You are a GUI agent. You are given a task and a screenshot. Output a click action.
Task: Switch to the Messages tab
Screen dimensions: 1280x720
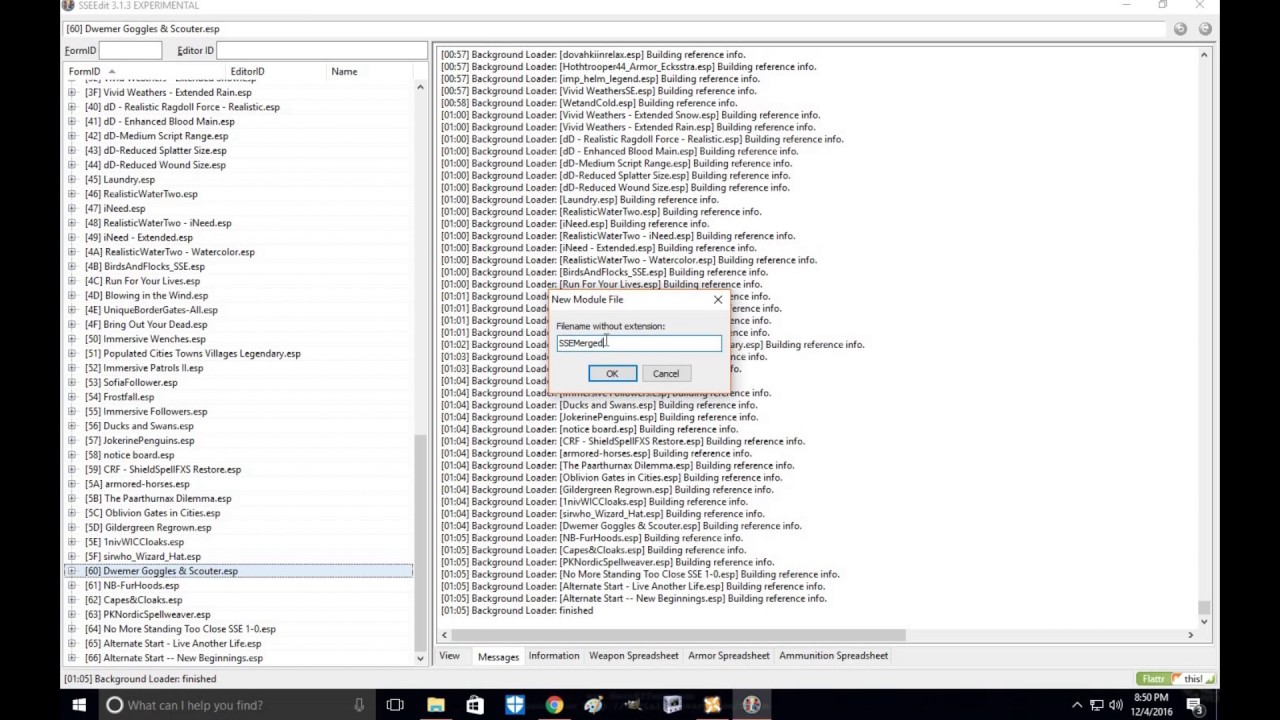click(498, 656)
